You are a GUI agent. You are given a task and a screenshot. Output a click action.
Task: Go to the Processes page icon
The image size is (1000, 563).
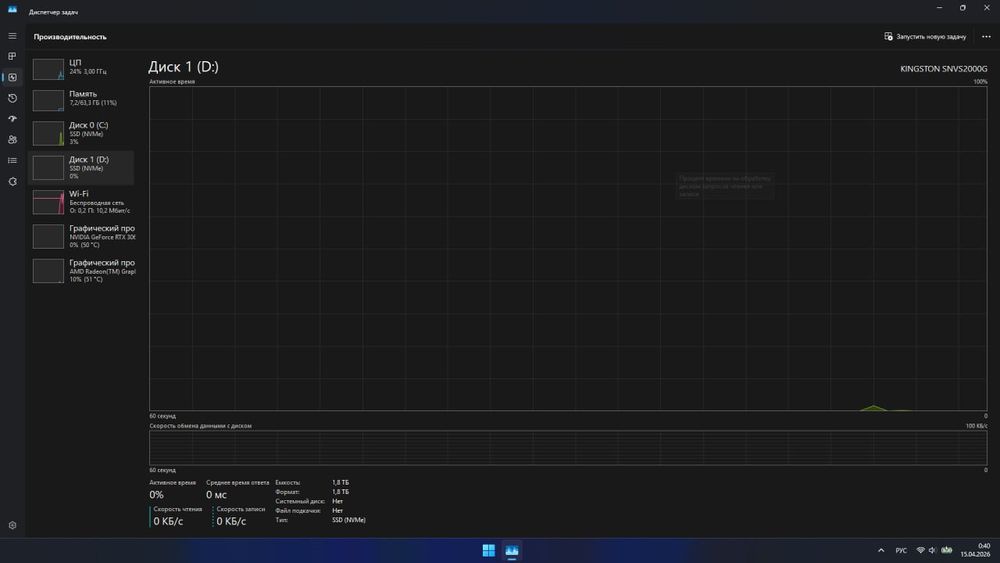[x=12, y=56]
